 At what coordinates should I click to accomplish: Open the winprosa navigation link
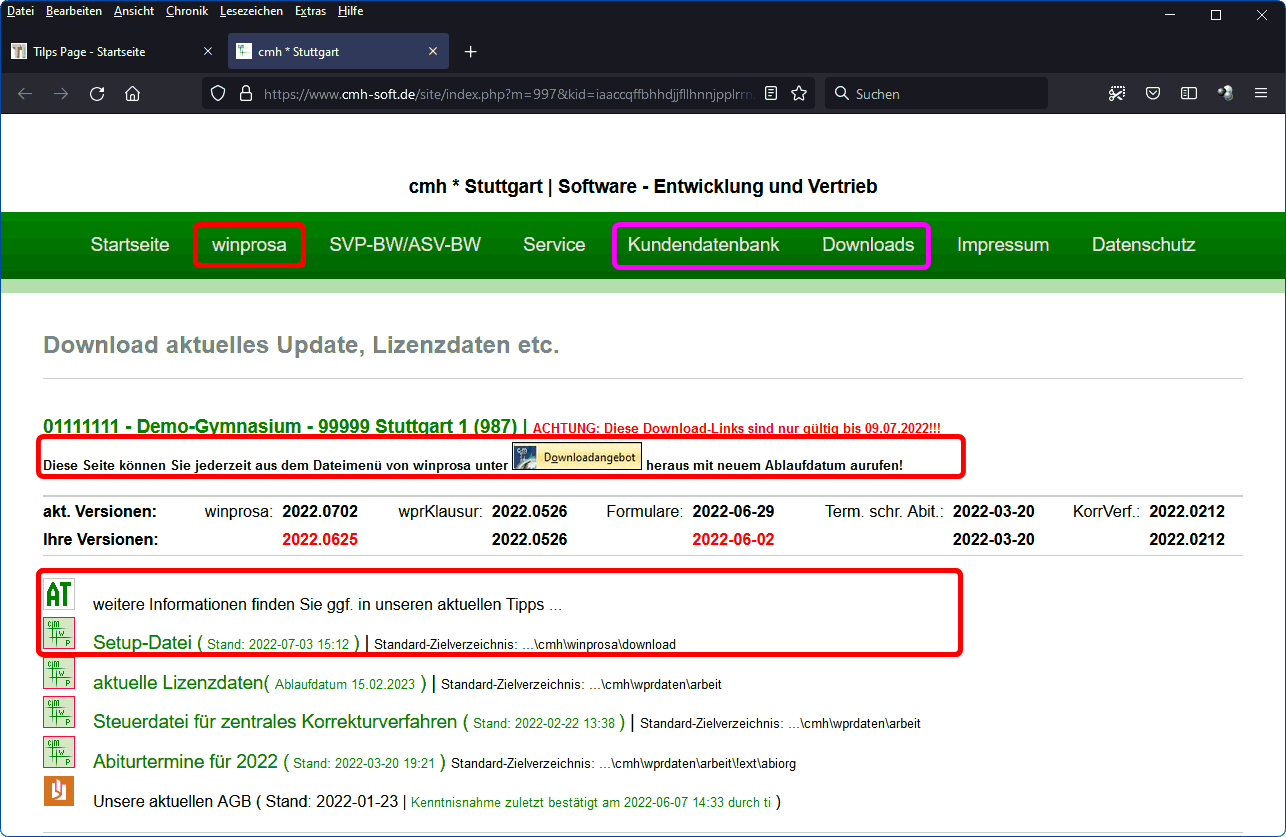[x=249, y=245]
